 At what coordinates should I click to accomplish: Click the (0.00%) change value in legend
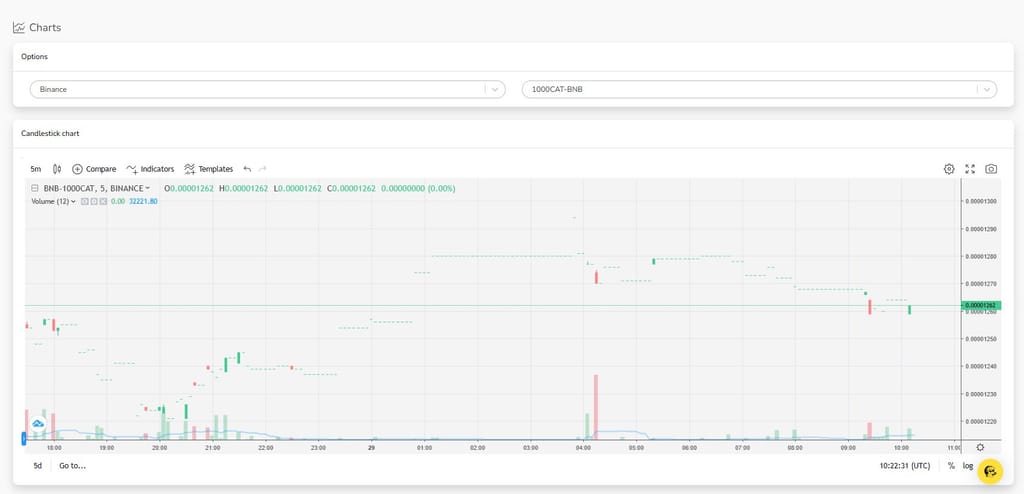(441, 188)
